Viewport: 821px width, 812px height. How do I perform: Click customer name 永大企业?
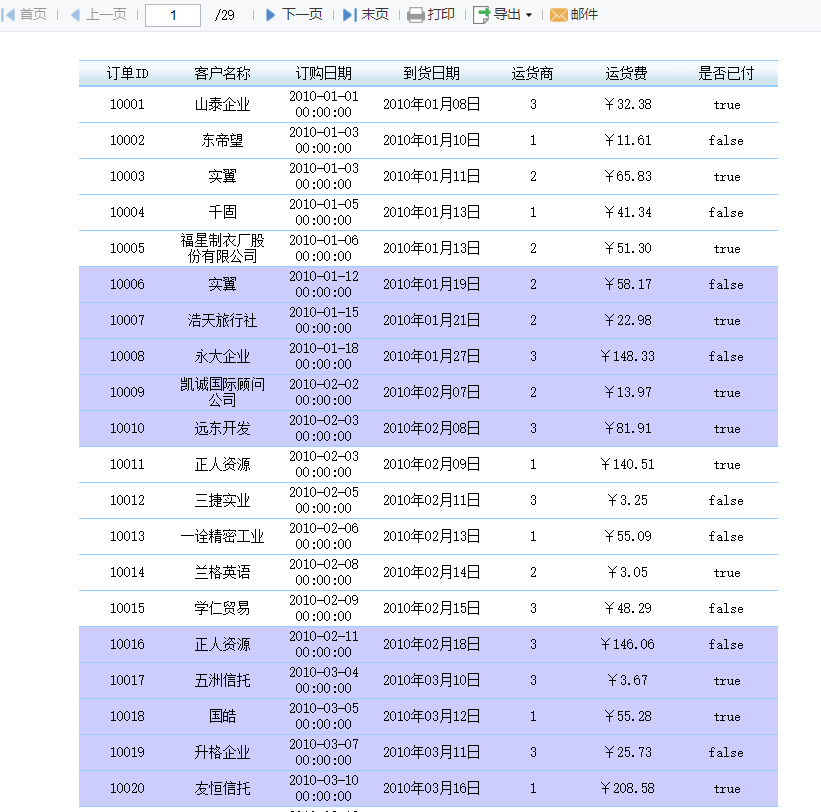click(x=222, y=357)
